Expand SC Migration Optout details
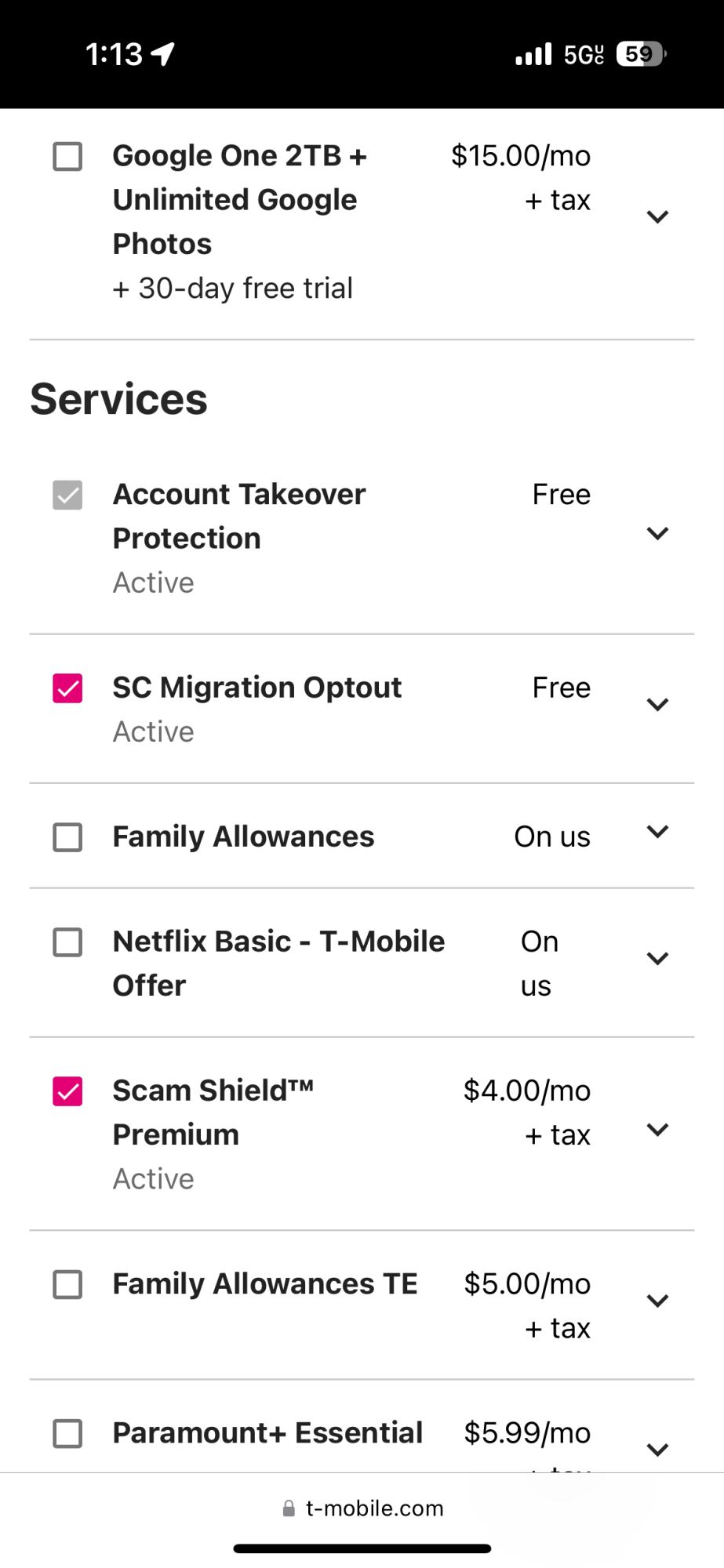The height and width of the screenshot is (1568, 724). tap(657, 704)
